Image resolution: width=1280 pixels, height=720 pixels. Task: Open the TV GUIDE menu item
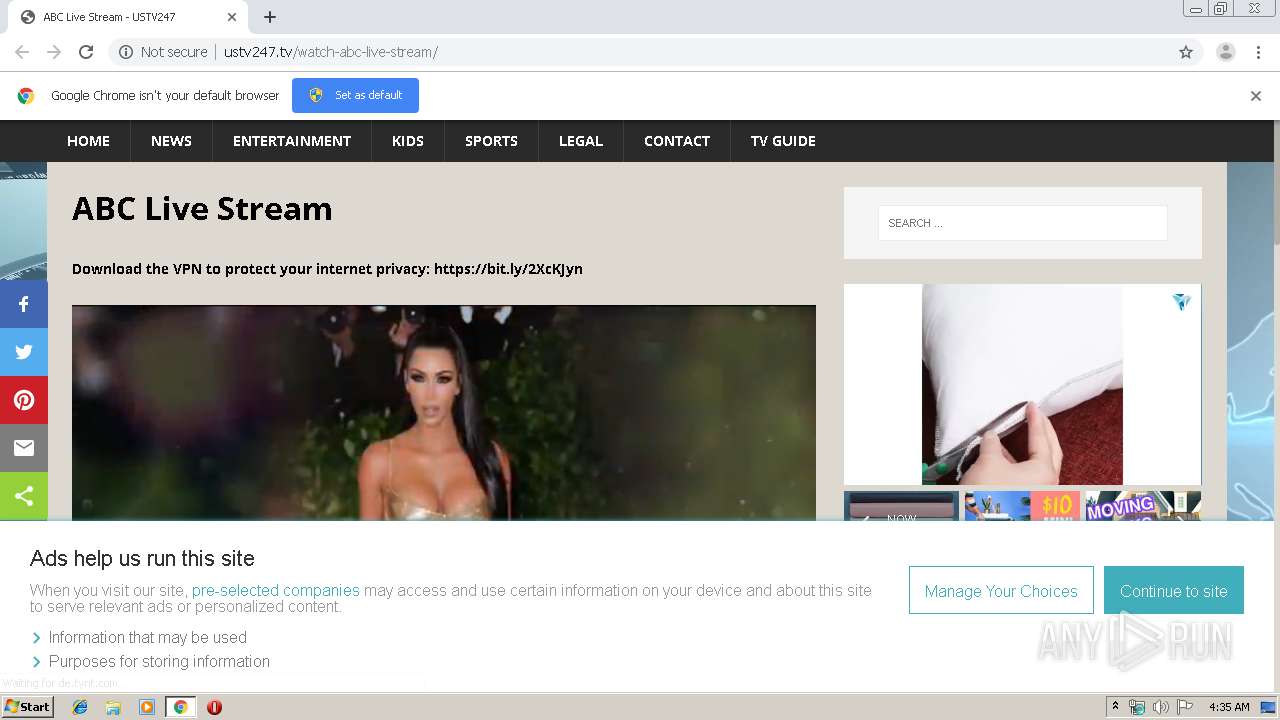(783, 141)
